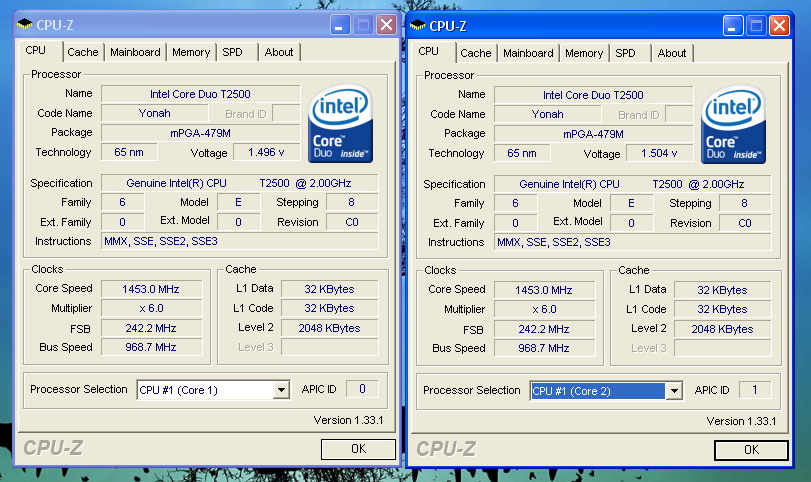Click OK button in left CPU-Z window
Viewport: 811px width, 482px height.
pos(358,449)
